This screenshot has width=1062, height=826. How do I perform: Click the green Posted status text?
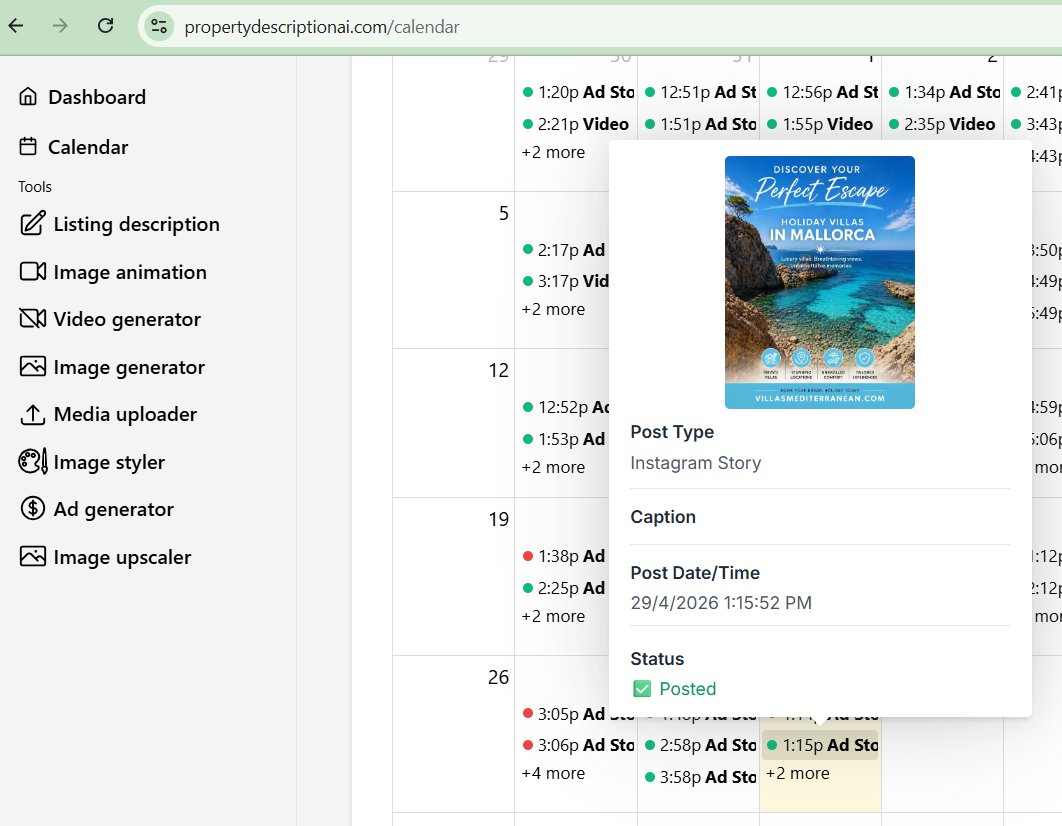[x=687, y=689]
